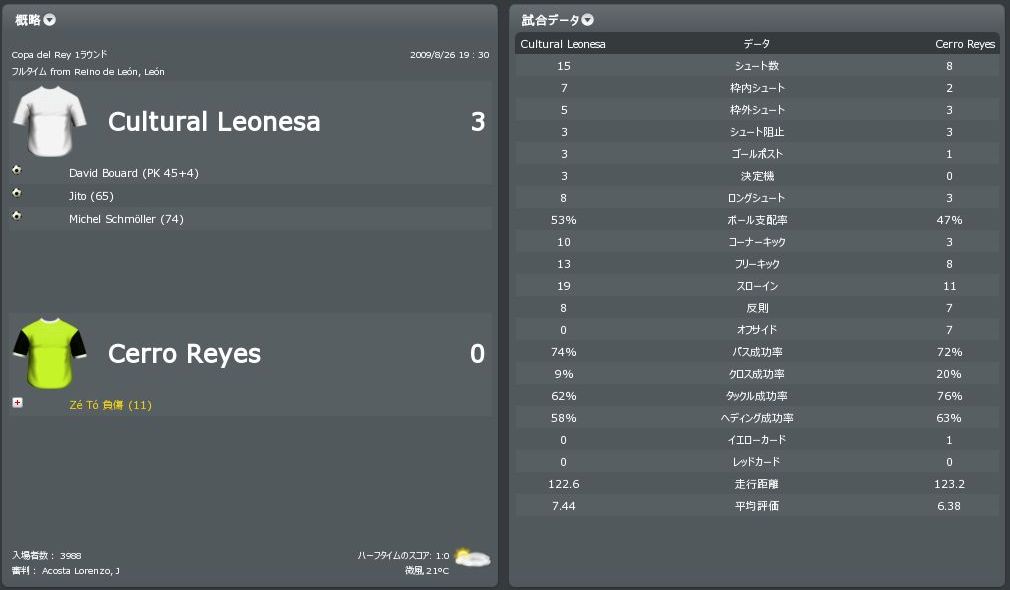Click the large Cerro Reyes team name
1010x590 pixels.
[x=184, y=354]
